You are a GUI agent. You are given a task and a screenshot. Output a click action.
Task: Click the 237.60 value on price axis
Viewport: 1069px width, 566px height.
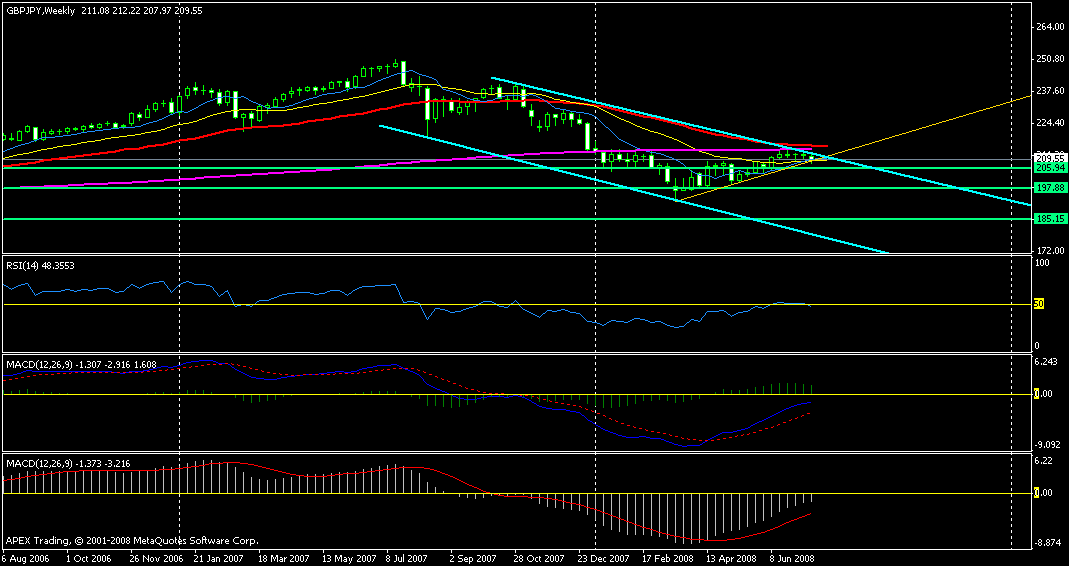point(1048,91)
